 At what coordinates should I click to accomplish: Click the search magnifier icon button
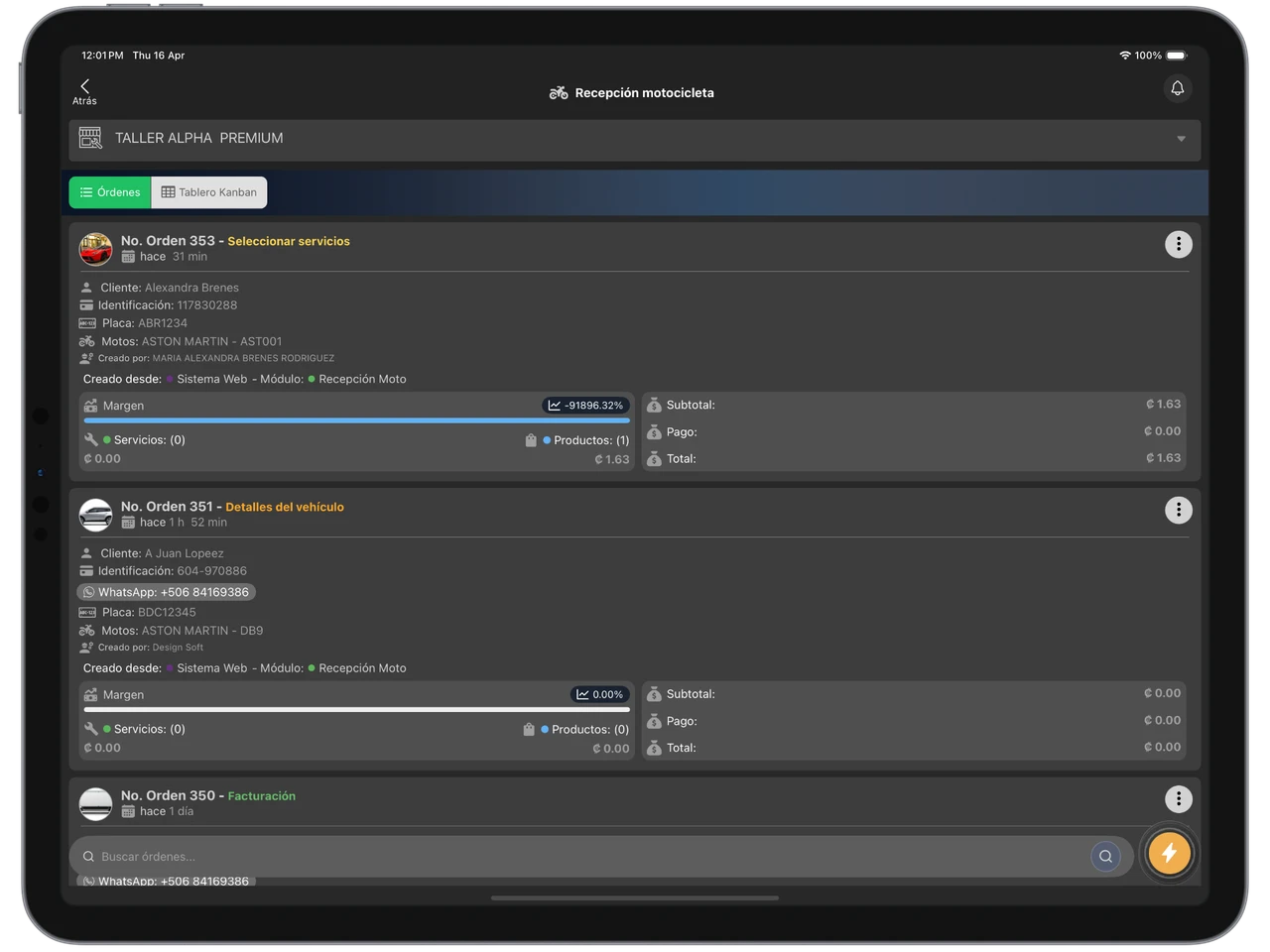pyautogui.click(x=1105, y=856)
